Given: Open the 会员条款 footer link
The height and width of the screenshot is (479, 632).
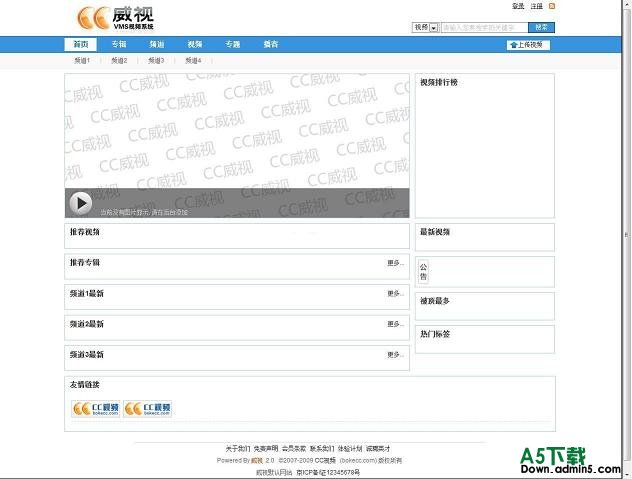Looking at the screenshot, I should point(294,448).
